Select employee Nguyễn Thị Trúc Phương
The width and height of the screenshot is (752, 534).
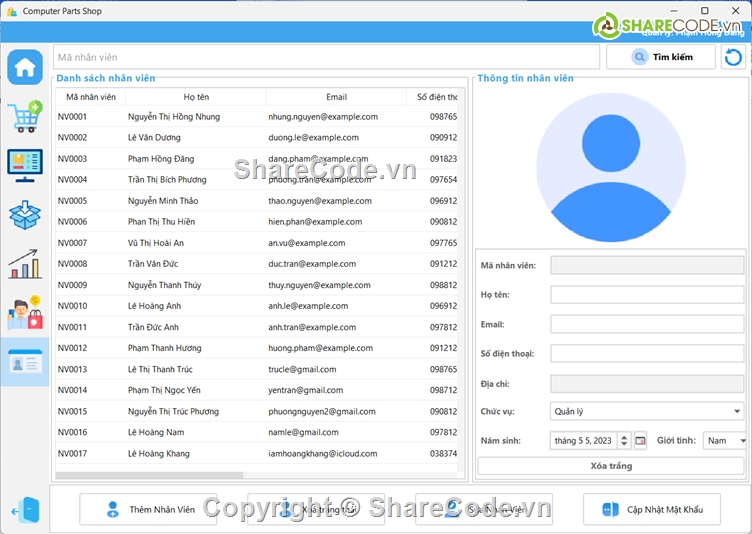tap(173, 411)
